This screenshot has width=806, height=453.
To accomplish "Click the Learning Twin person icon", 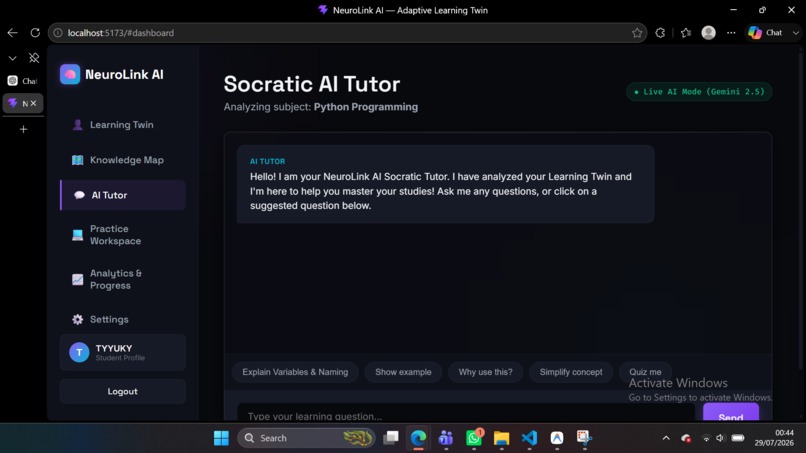I will tap(78, 125).
